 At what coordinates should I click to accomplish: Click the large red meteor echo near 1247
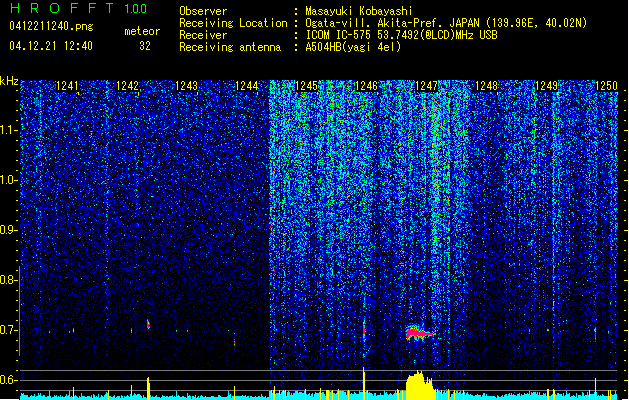418,333
